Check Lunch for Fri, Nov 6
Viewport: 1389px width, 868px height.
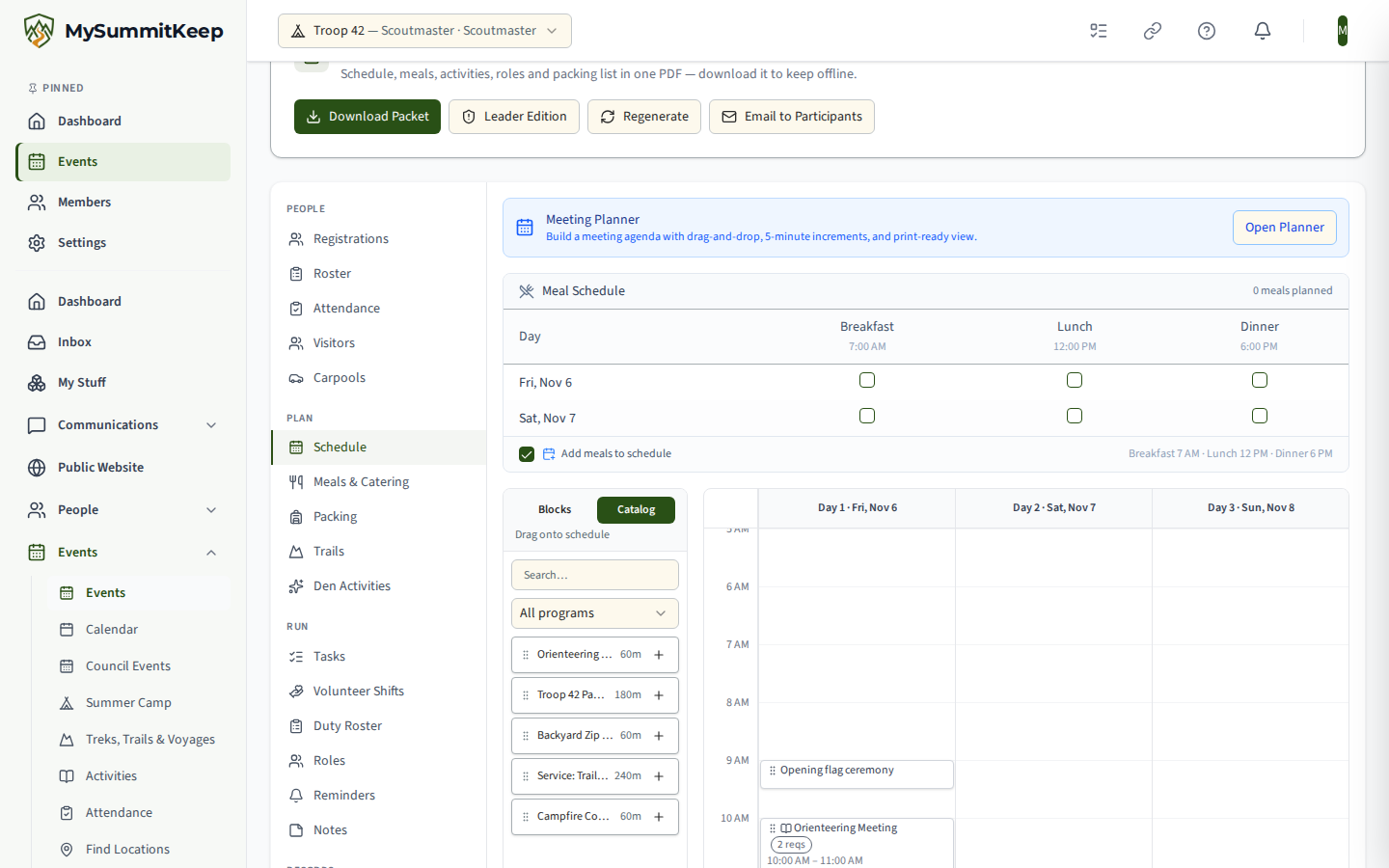click(x=1075, y=380)
